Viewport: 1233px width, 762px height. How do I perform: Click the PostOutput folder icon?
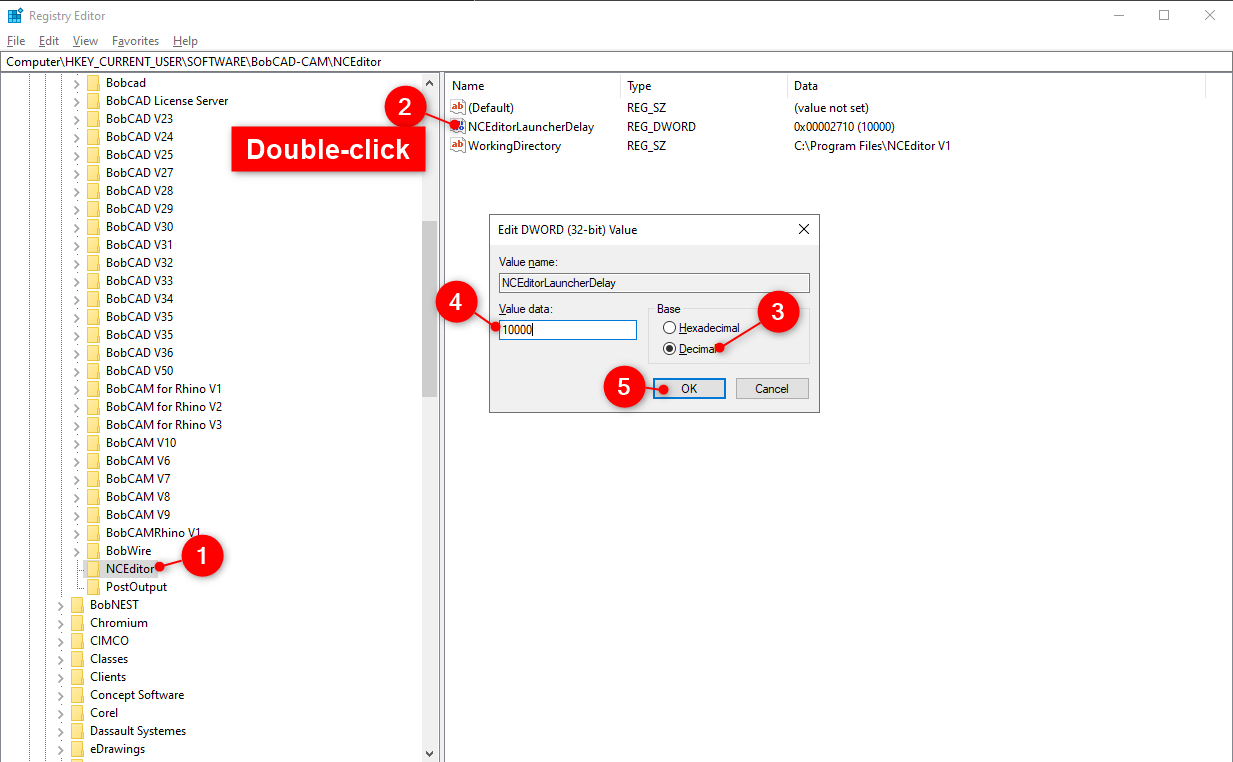(93, 587)
